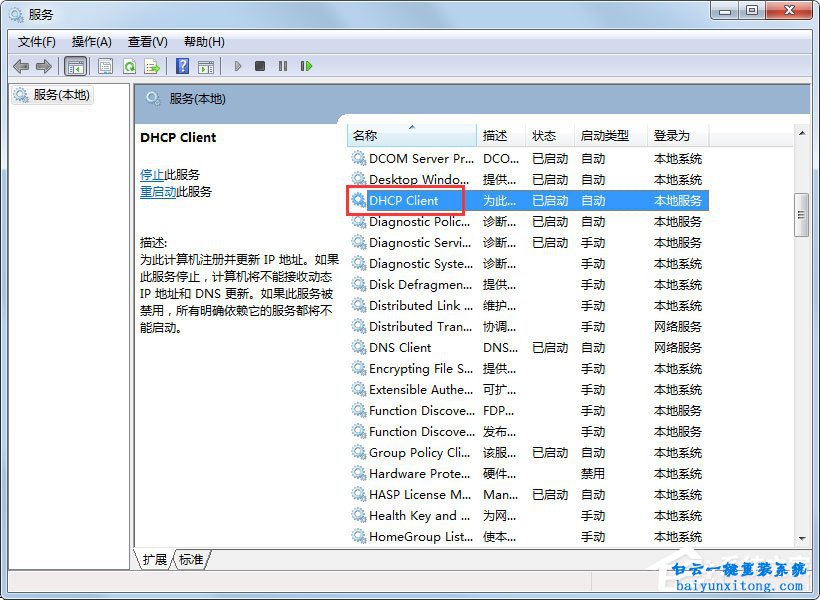820x600 pixels.
Task: Navigate back with the back arrow
Action: (x=22, y=66)
